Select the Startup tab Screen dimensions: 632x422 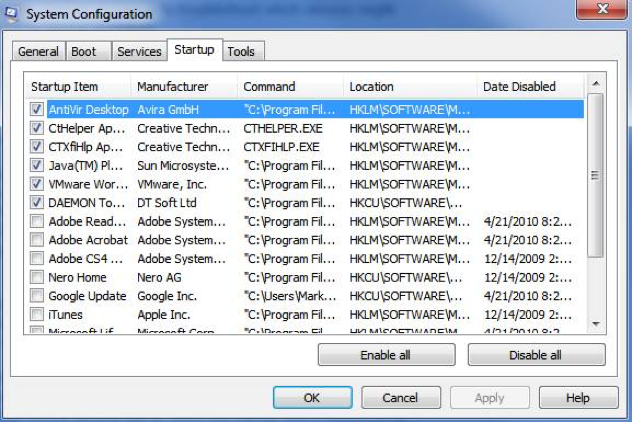coord(194,50)
